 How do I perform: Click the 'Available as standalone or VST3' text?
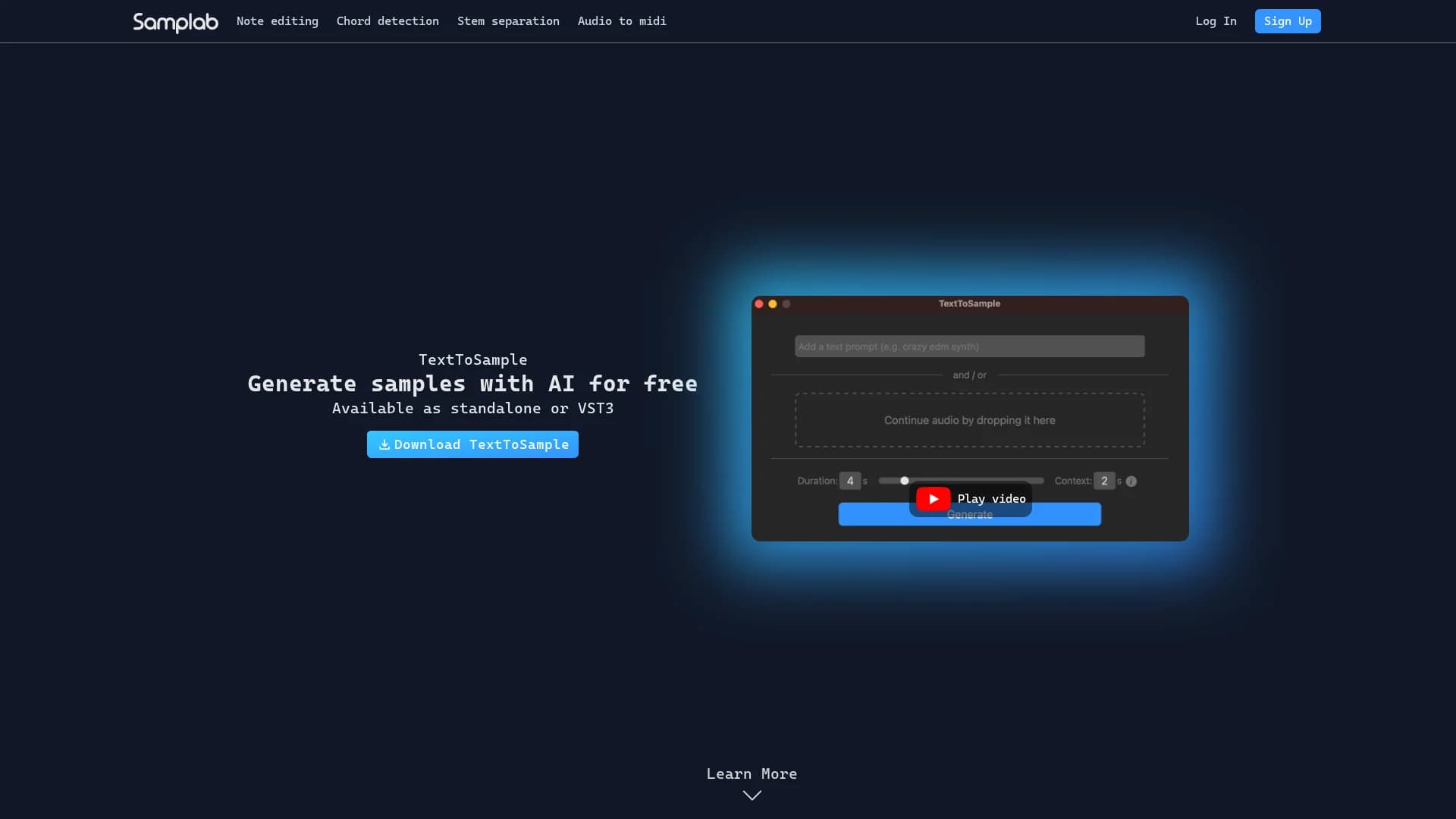[x=472, y=409]
